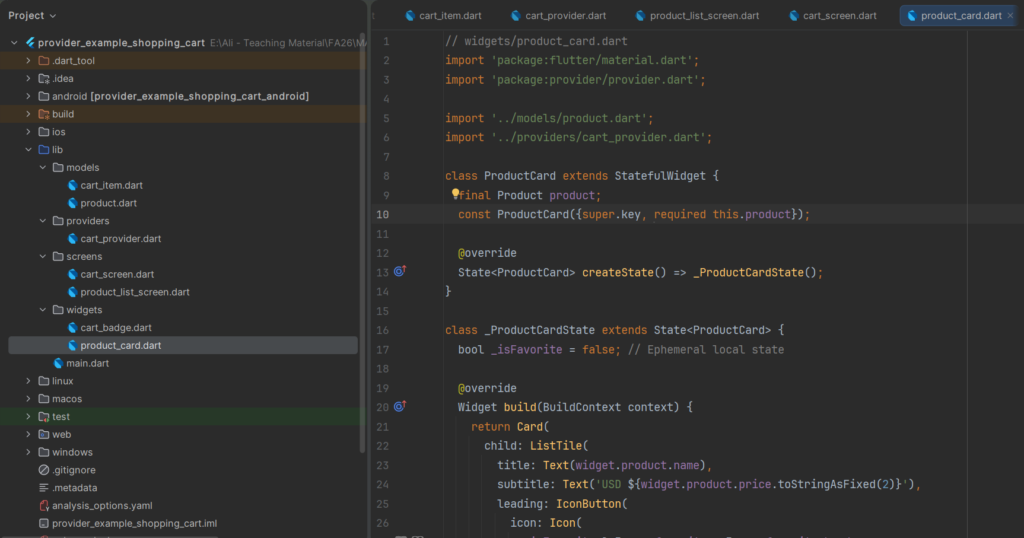The width and height of the screenshot is (1024, 538).
Task: Click the Dart icon on cart_screen.dart tab
Action: (x=793, y=16)
